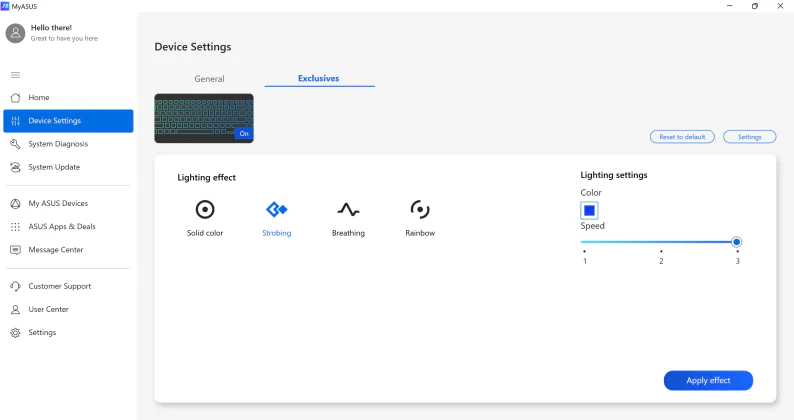Screen dimensions: 794x420
Task: Open User Center label
Action: coord(49,309)
